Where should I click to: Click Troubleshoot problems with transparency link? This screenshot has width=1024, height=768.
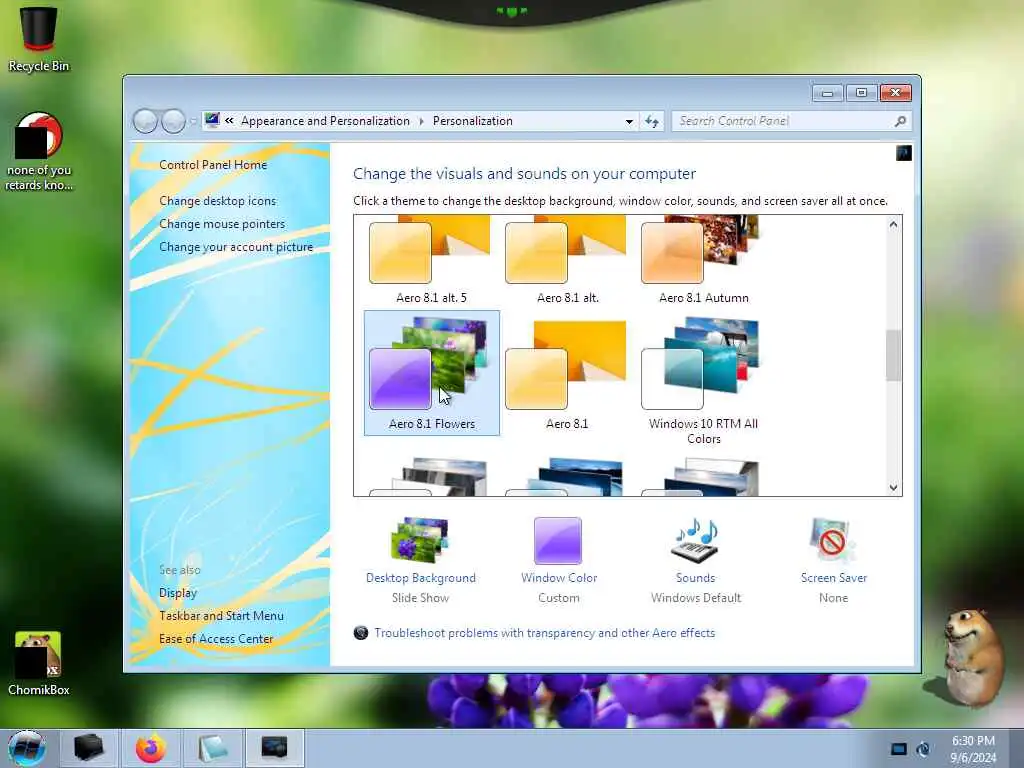point(545,633)
